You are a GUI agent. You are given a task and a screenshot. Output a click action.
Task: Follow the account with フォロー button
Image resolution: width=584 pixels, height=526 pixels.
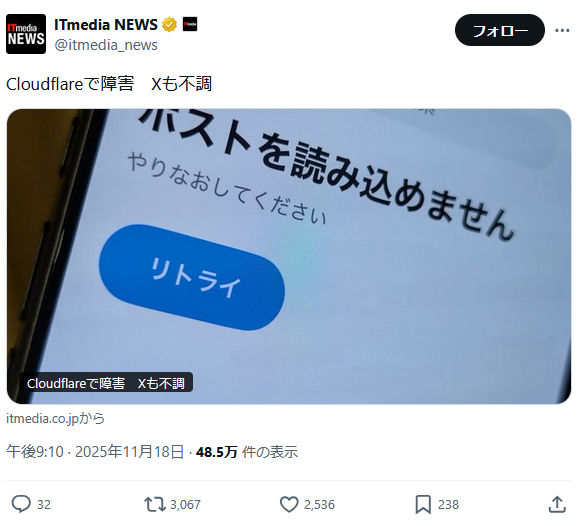[x=500, y=30]
